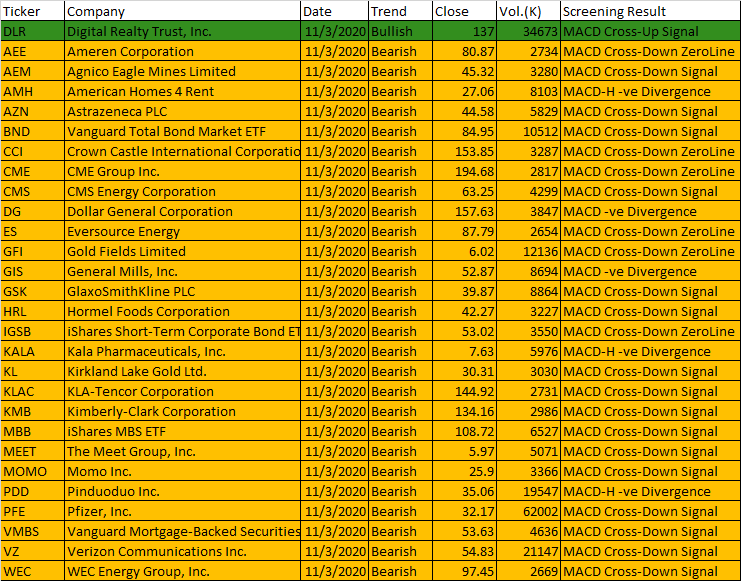Click the MACD Cross-Up Signal cell
Viewport: 741px width, 581px height.
coord(650,31)
